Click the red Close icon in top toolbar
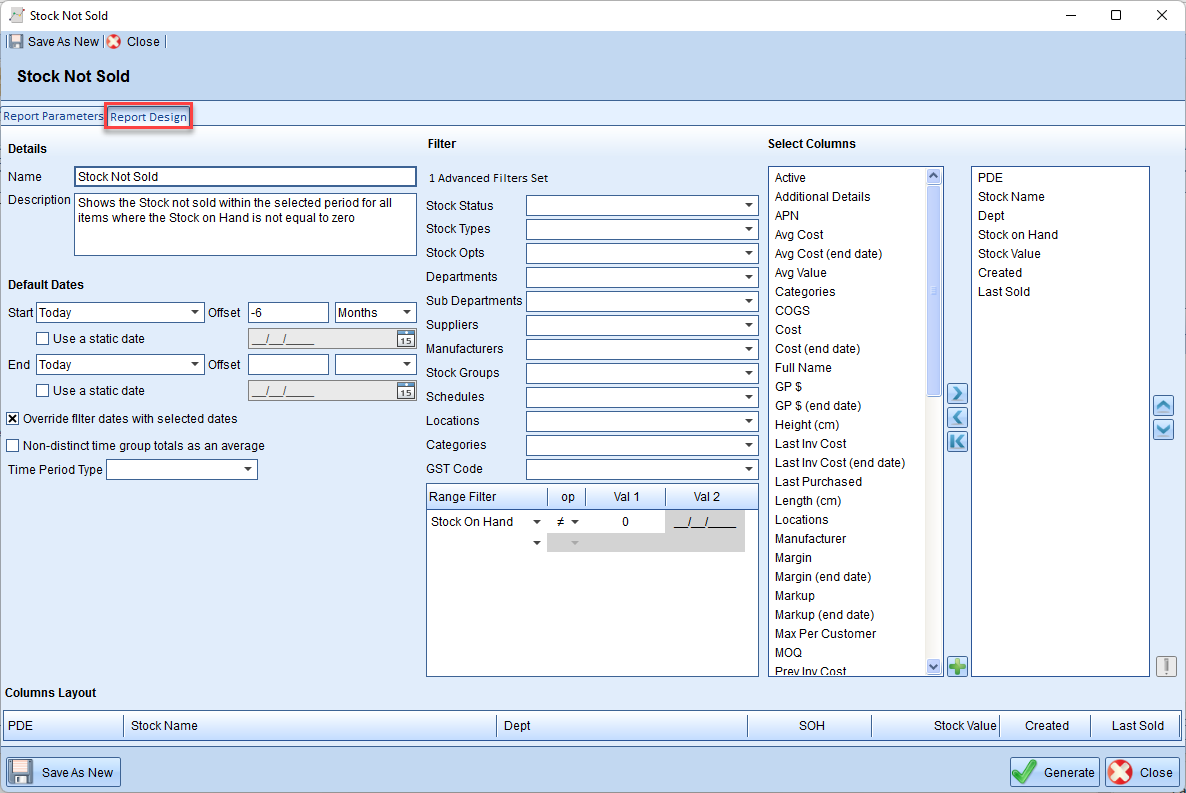This screenshot has height=793, width=1186. tap(113, 42)
